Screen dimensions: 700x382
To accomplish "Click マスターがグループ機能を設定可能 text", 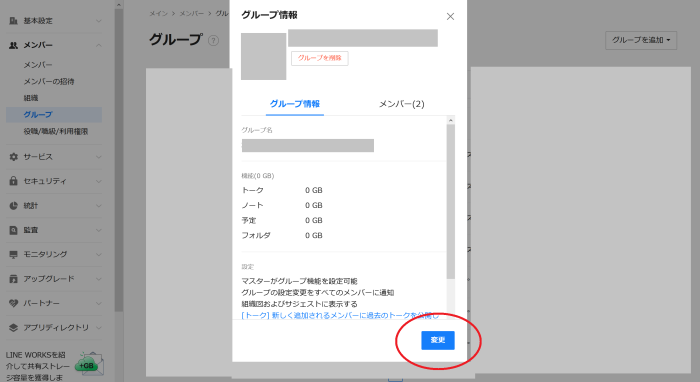I will pos(299,281).
